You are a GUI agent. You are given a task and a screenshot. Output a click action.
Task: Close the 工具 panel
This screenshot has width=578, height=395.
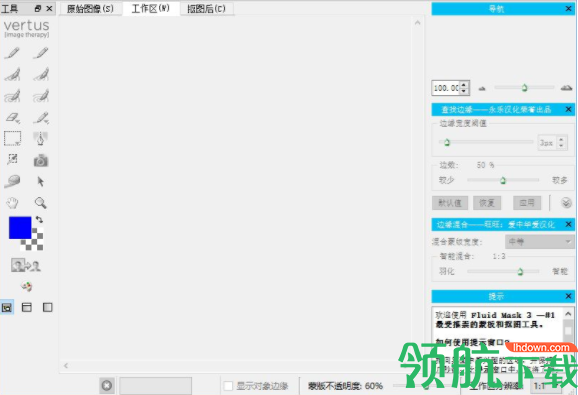49,8
